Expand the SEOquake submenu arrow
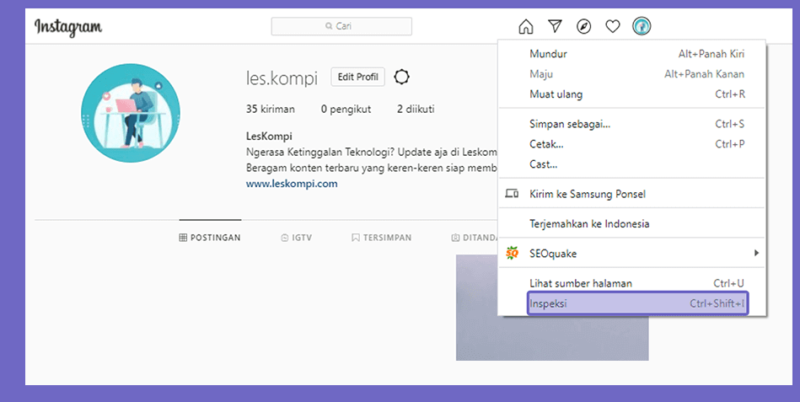 point(757,253)
